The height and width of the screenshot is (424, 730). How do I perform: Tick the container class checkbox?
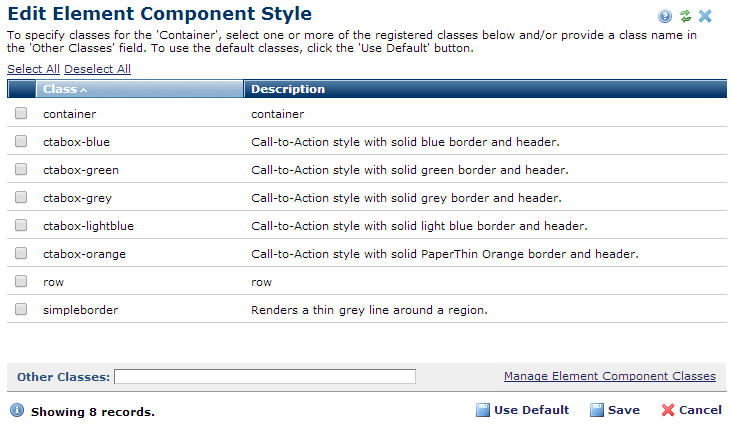(x=21, y=114)
